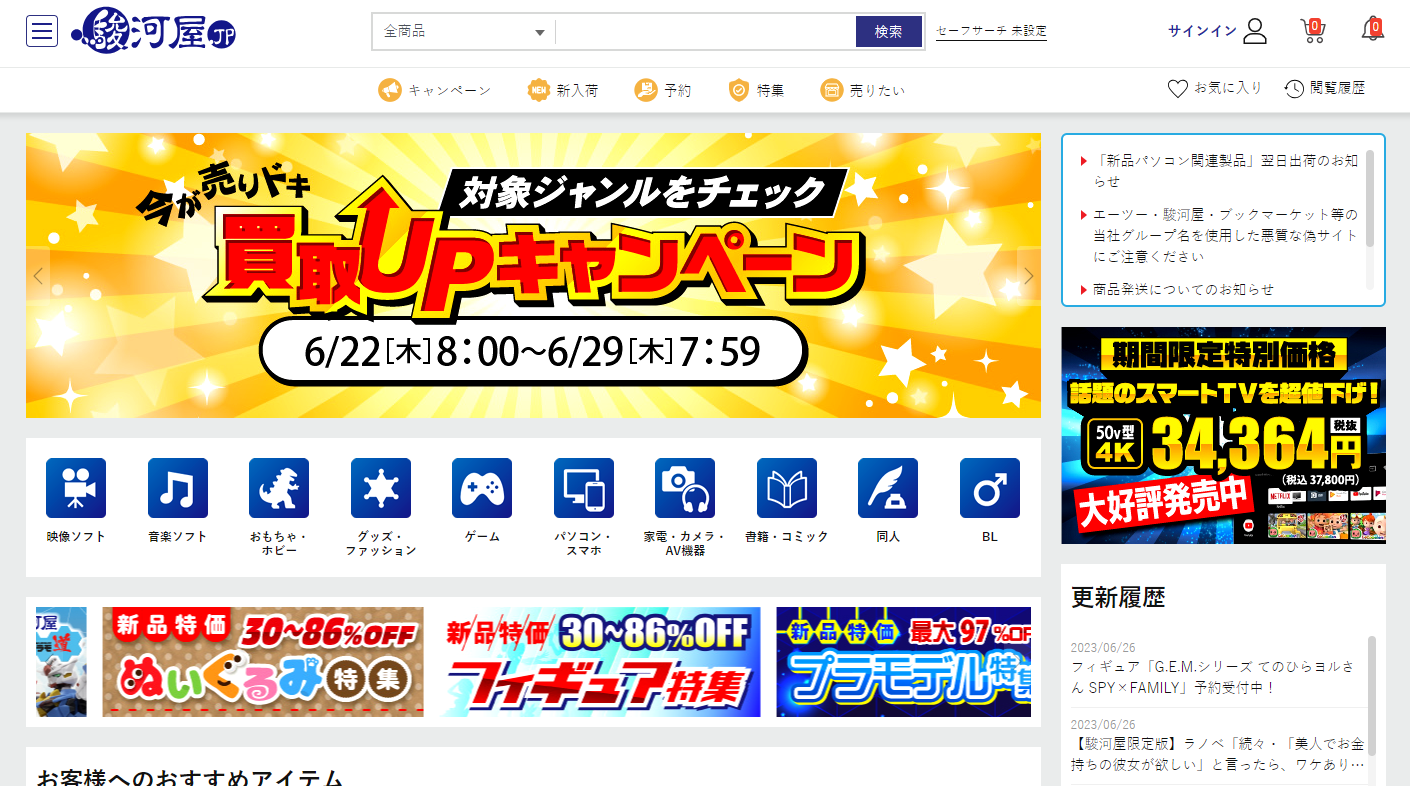This screenshot has width=1410, height=786.
Task: Open the フィギュア特集 sale banner
Action: 600,662
